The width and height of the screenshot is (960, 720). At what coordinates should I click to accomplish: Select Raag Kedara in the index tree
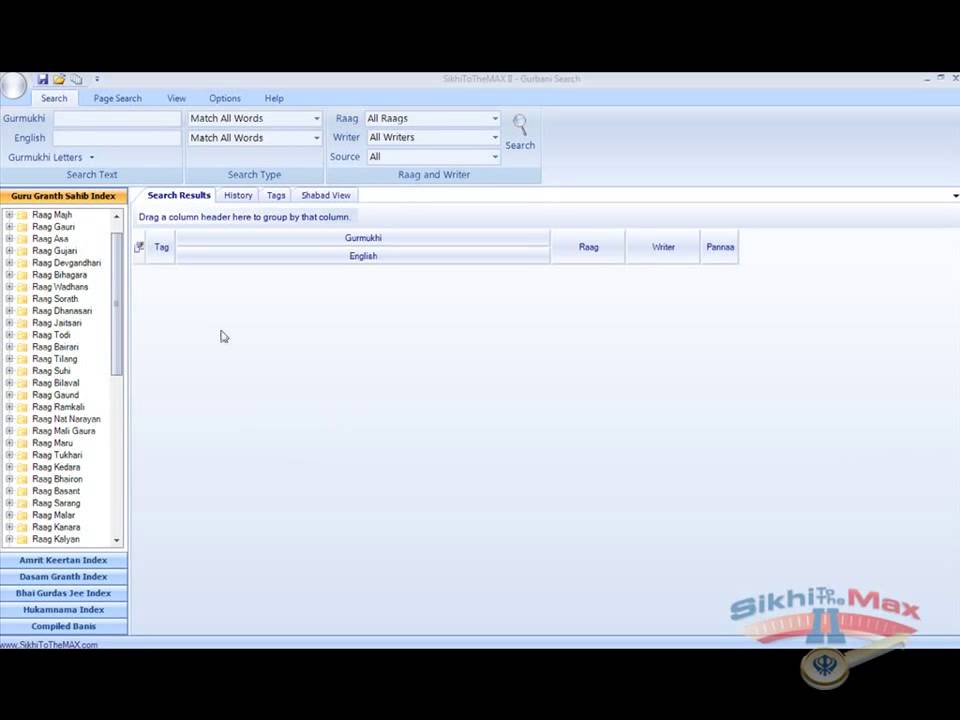pos(56,467)
